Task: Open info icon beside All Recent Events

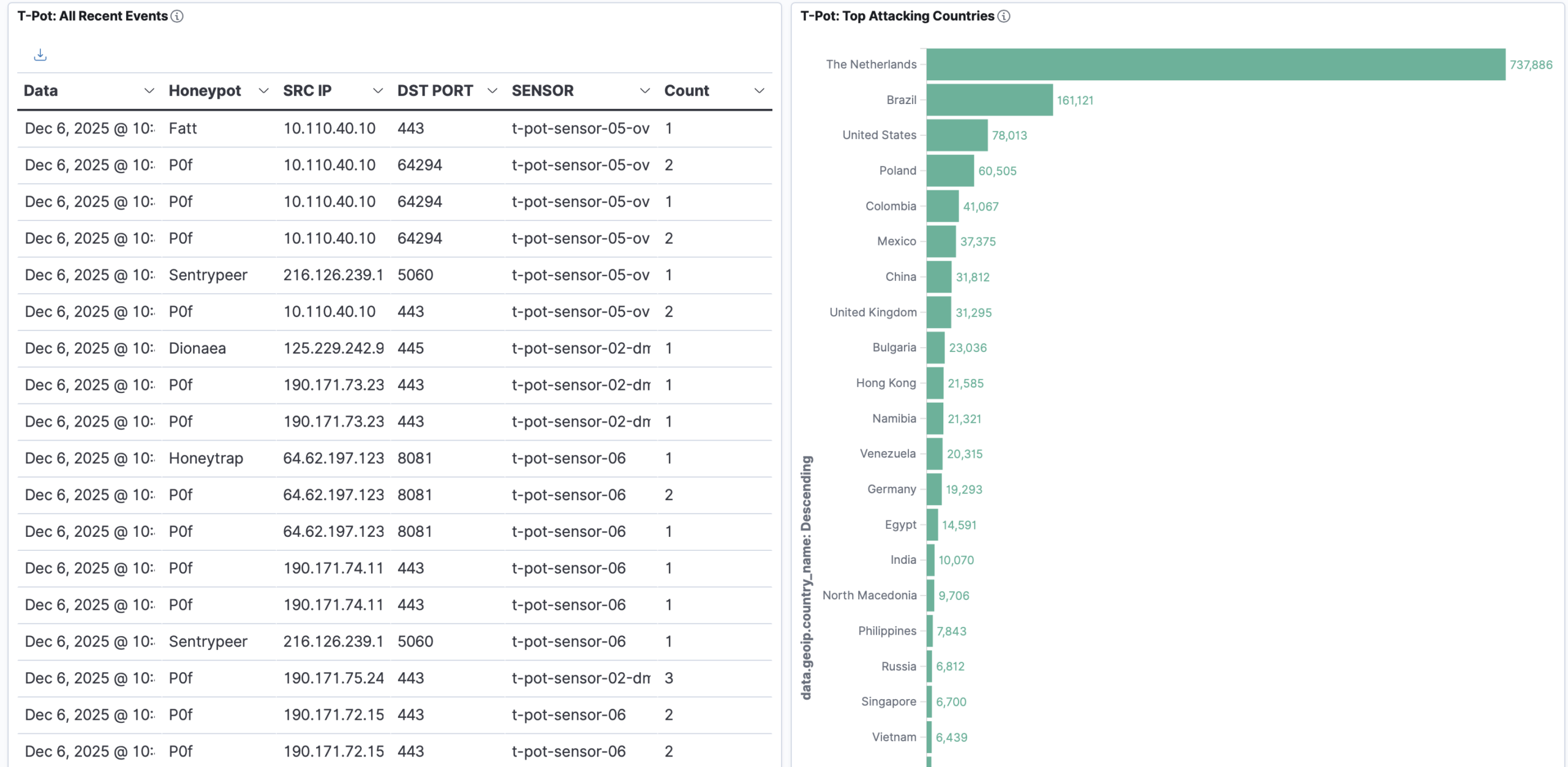Action: coord(177,17)
